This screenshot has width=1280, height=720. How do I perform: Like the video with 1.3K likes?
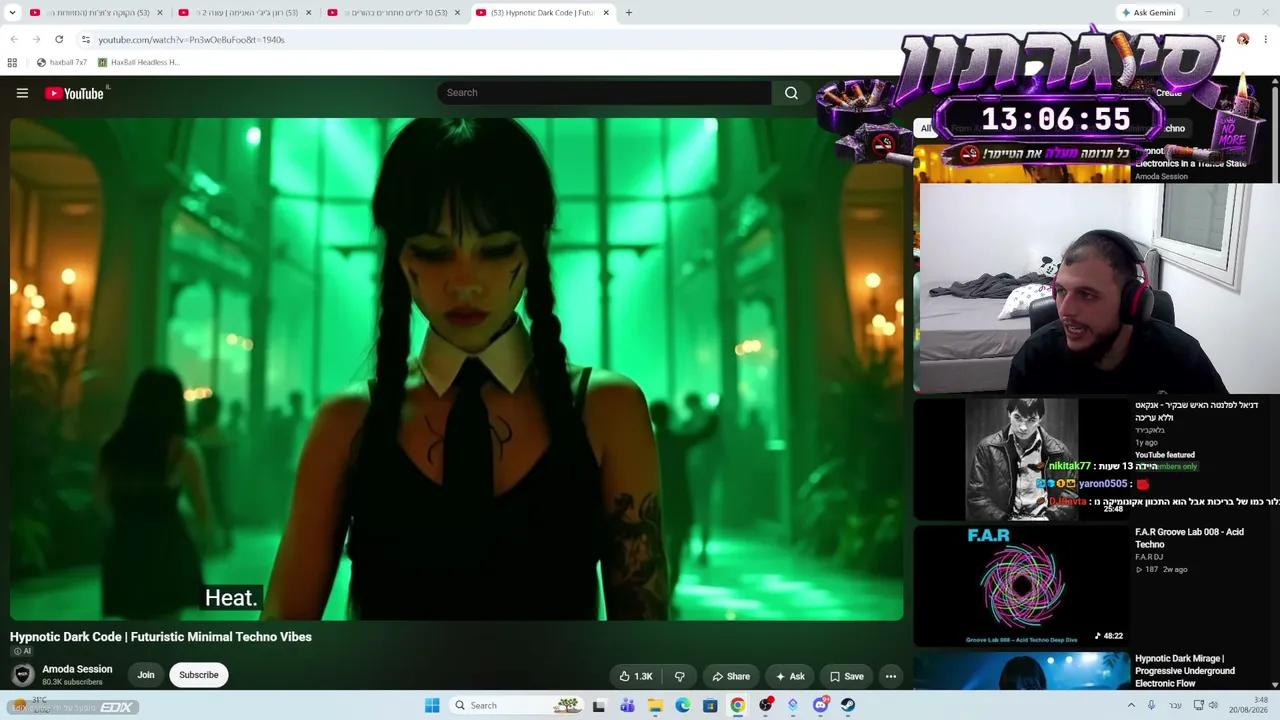pyautogui.click(x=636, y=676)
